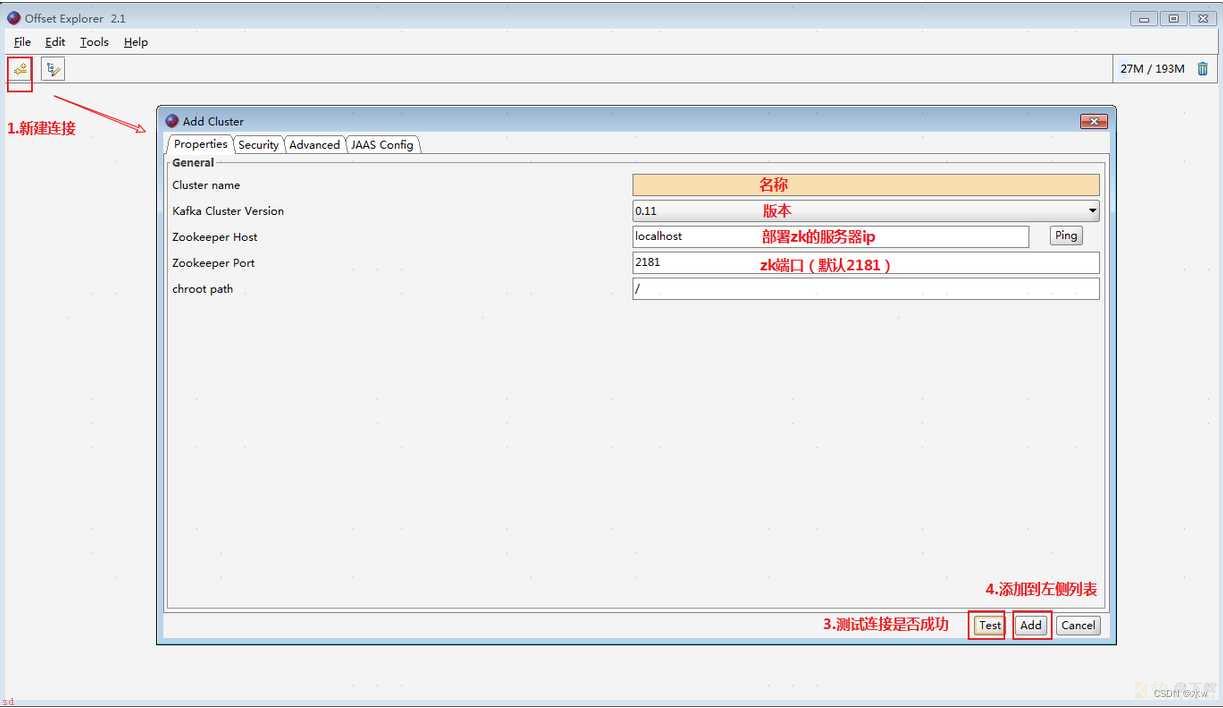Open the Help menu
Image resolution: width=1223 pixels, height=708 pixels.
[136, 42]
